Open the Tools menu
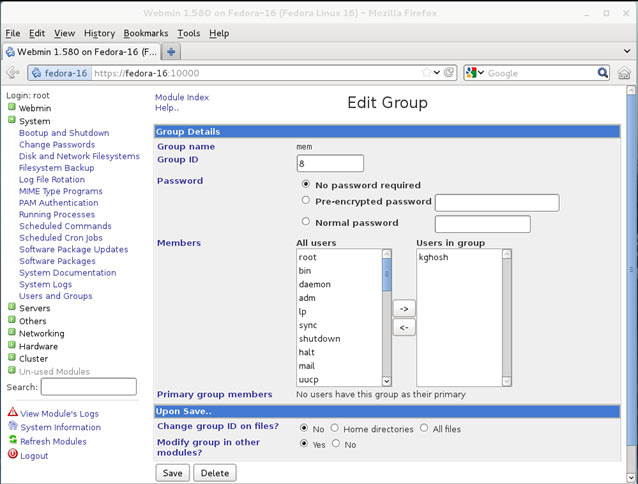This screenshot has width=638, height=484. click(188, 33)
